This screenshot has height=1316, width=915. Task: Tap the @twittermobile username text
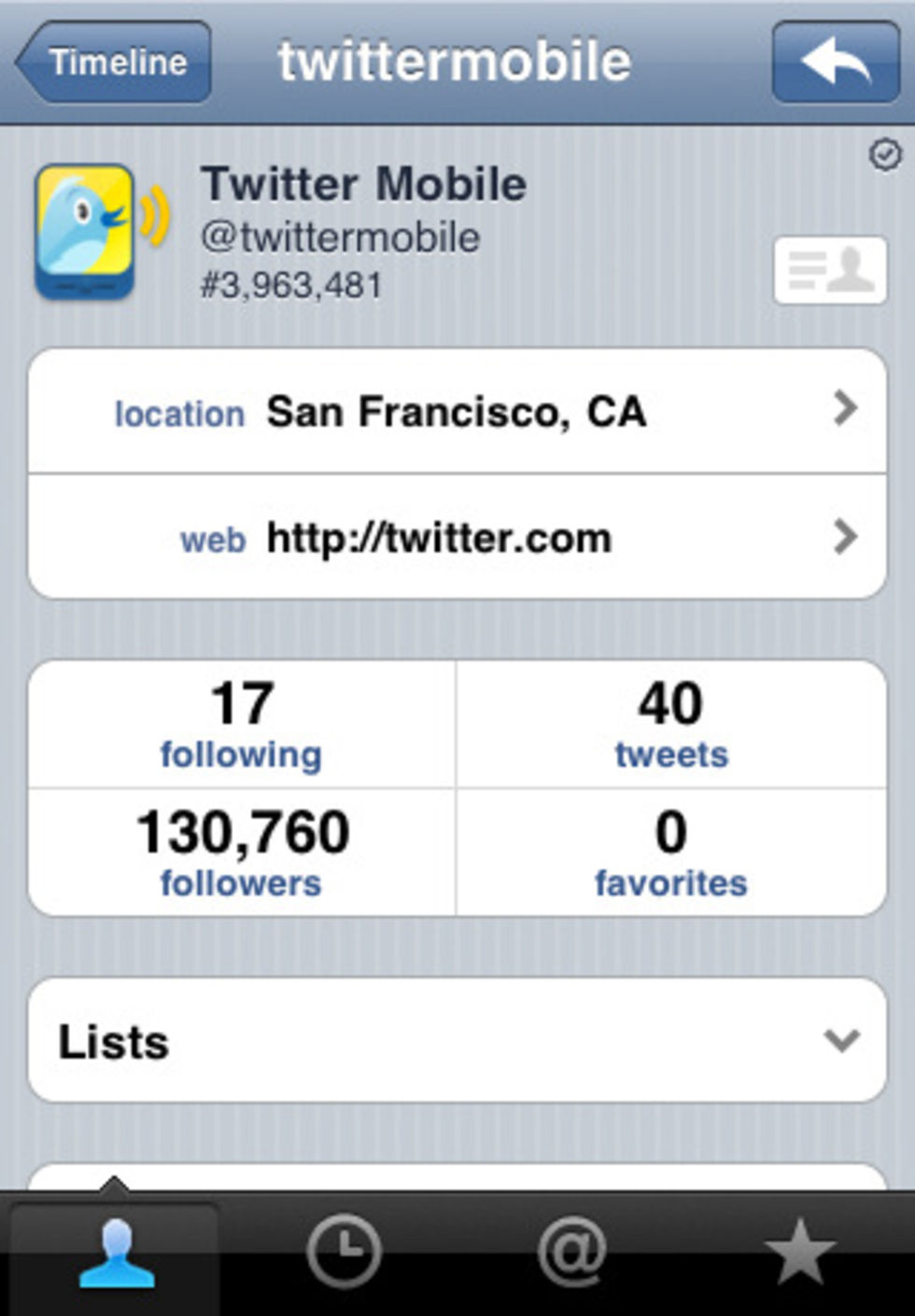[x=340, y=237]
